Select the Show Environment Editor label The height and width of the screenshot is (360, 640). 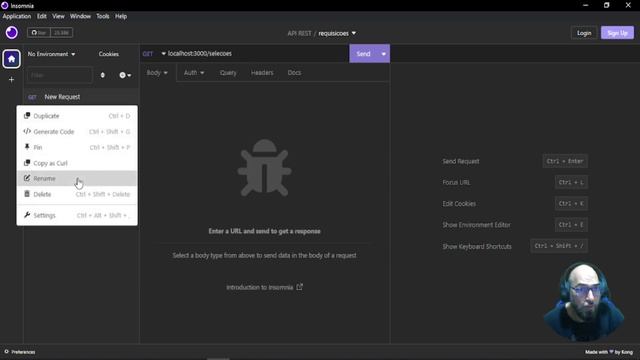[x=476, y=225]
